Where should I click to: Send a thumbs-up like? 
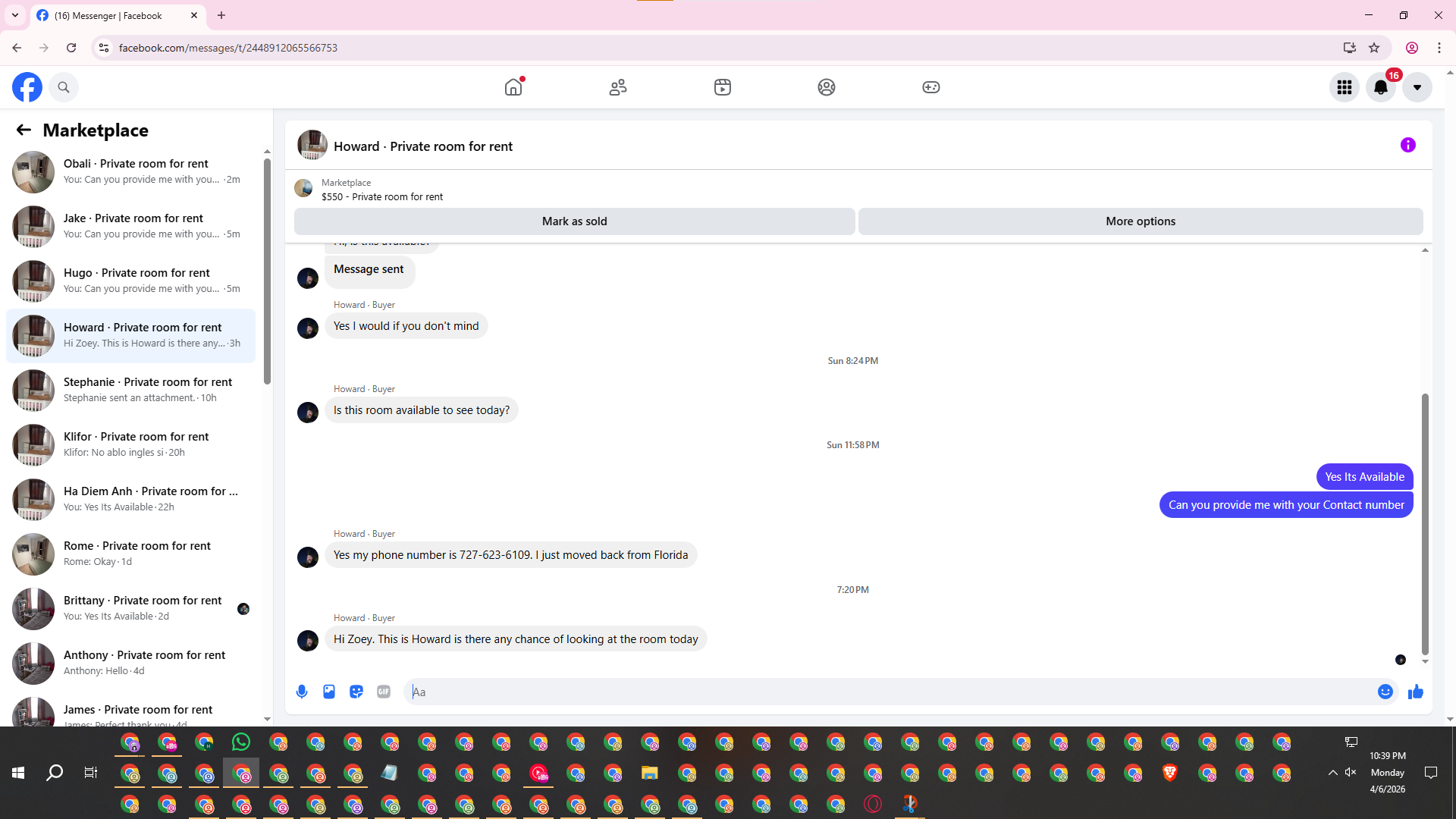[x=1416, y=692]
